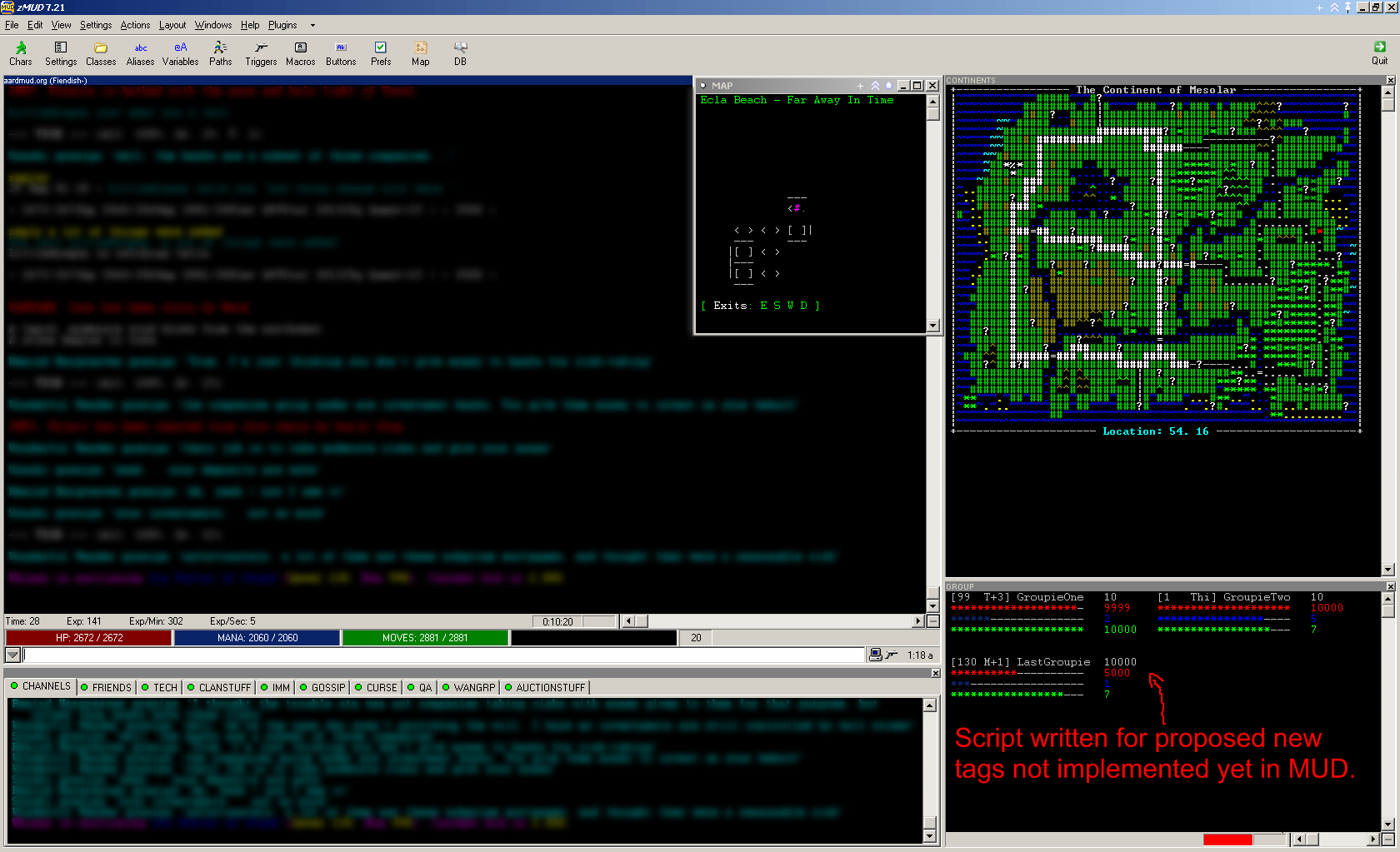Select the WANGRP channel tab
Image resolution: width=1400 pixels, height=852 pixels.
point(468,687)
